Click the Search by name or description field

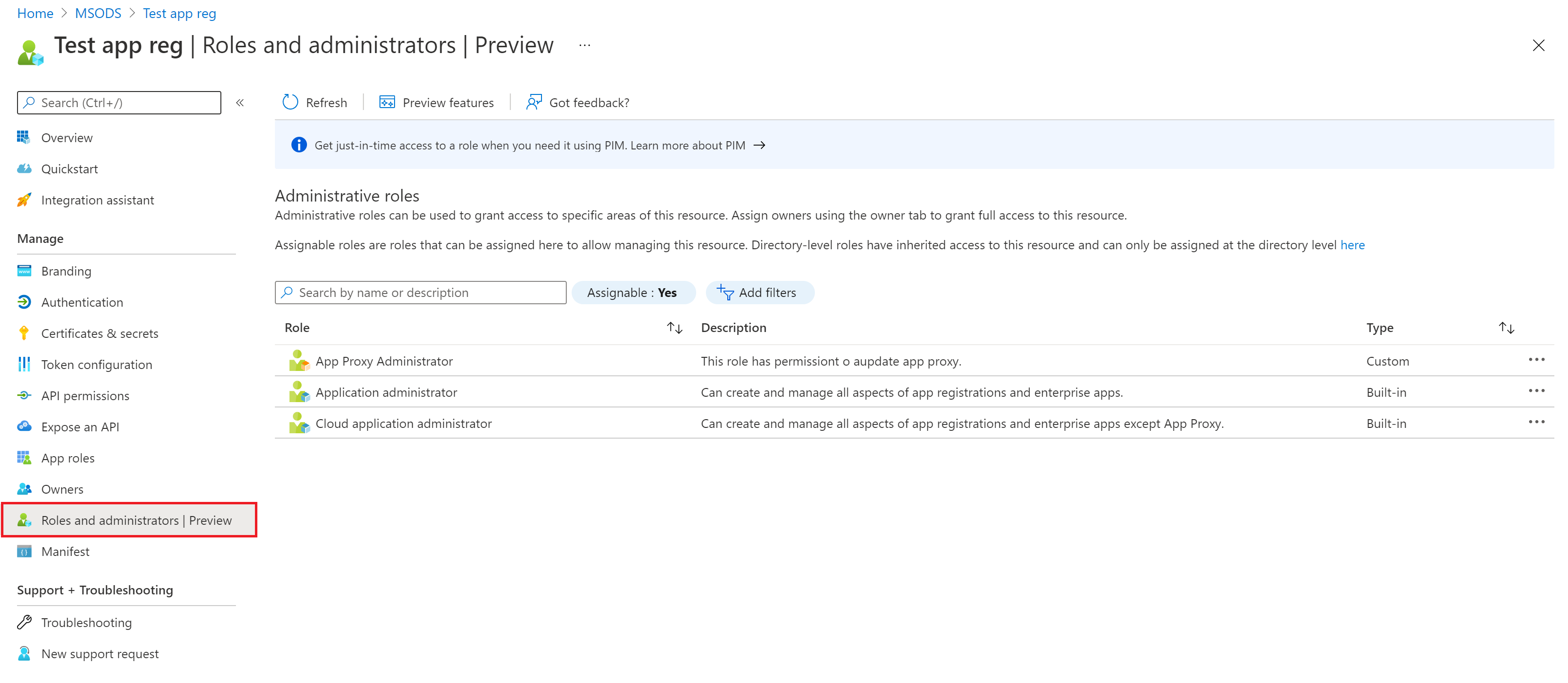(x=421, y=292)
